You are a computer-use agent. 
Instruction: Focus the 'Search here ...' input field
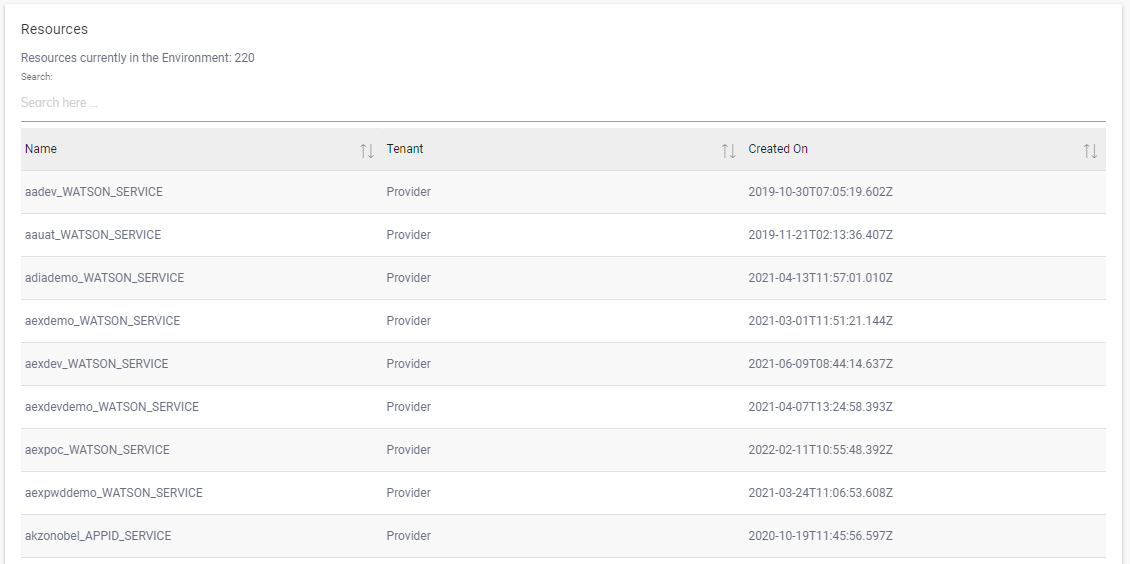[563, 103]
